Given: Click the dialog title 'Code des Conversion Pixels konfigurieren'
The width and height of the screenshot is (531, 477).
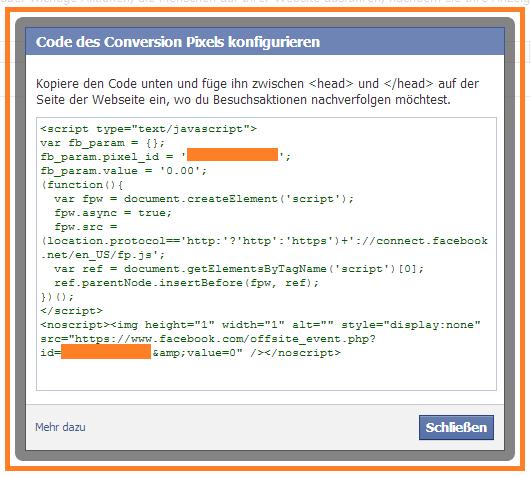Looking at the screenshot, I should pyautogui.click(x=178, y=42).
